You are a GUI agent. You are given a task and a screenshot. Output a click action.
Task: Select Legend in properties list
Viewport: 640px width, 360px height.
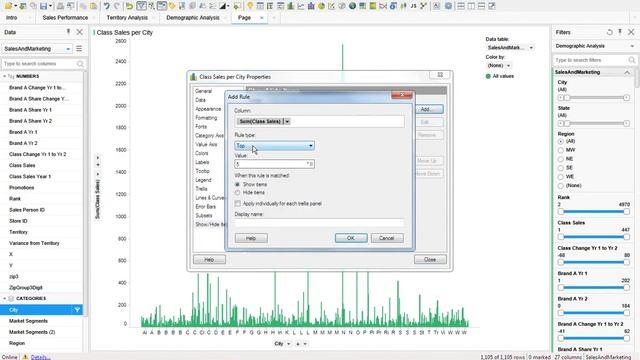pos(203,180)
